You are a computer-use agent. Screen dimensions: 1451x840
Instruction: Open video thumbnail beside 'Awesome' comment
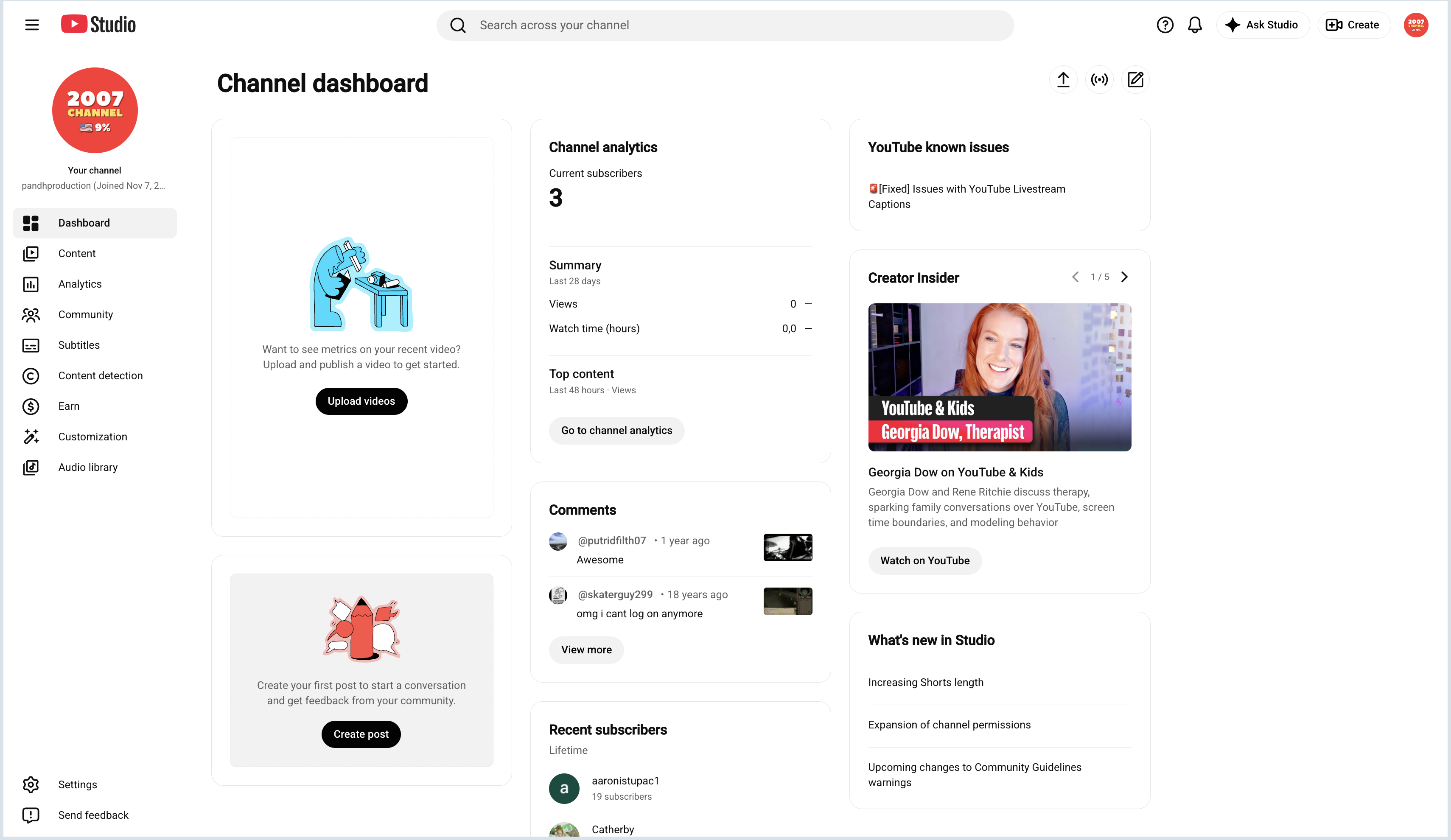coord(788,547)
